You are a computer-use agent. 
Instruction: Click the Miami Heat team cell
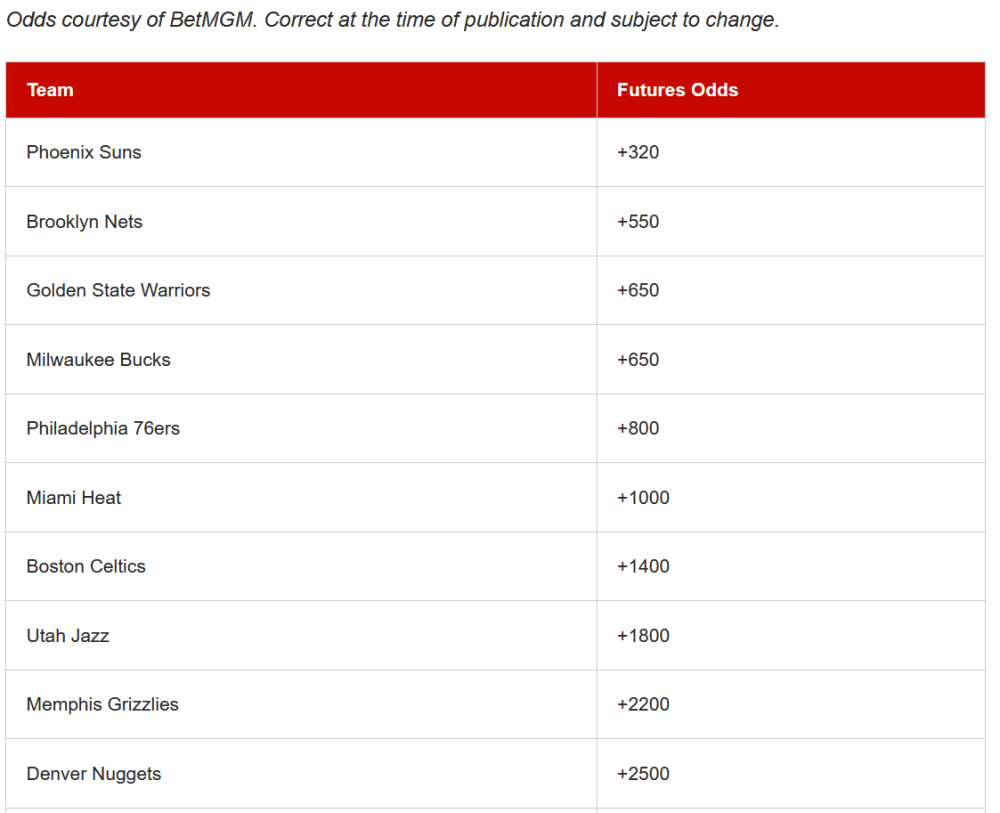click(x=301, y=497)
